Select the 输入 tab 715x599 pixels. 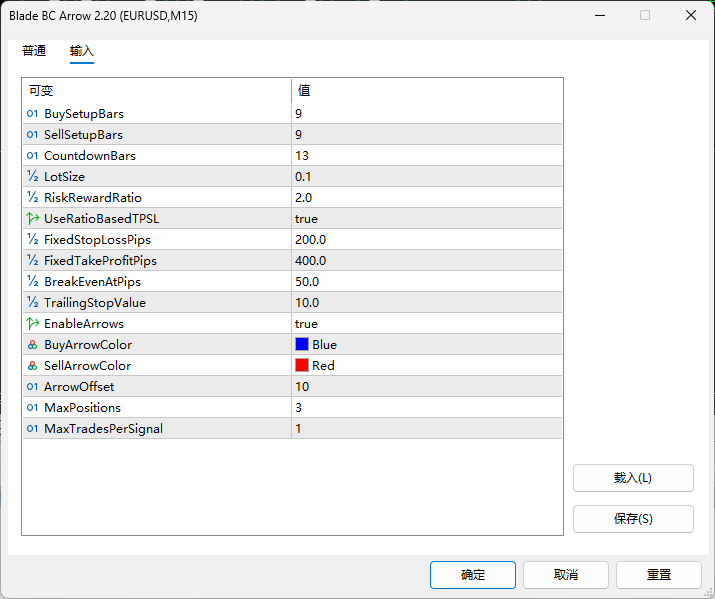pyautogui.click(x=82, y=51)
